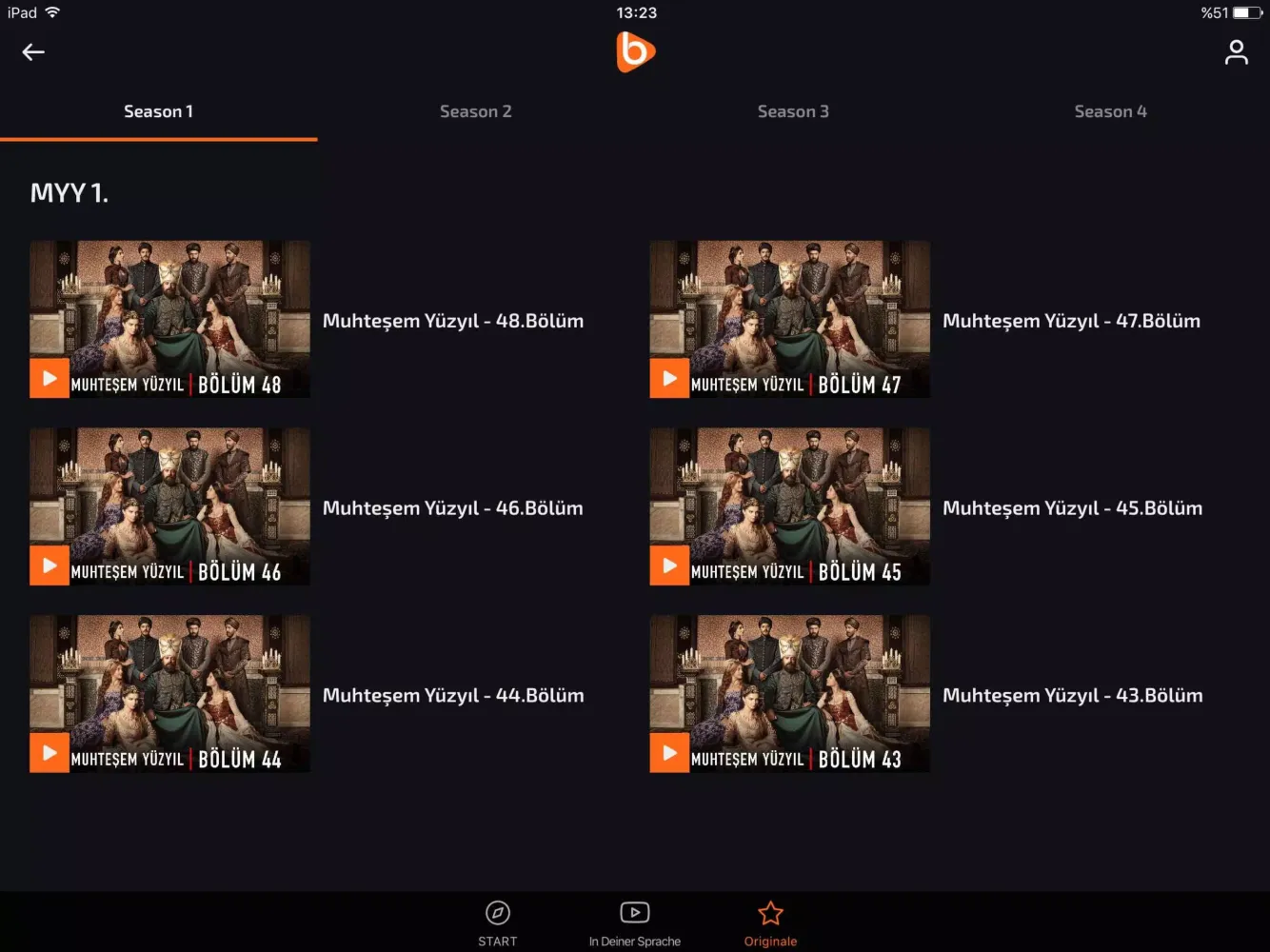Open Muhteşem Yüzyıl - 43.Bölüm title
This screenshot has width=1270, height=952.
point(1073,696)
